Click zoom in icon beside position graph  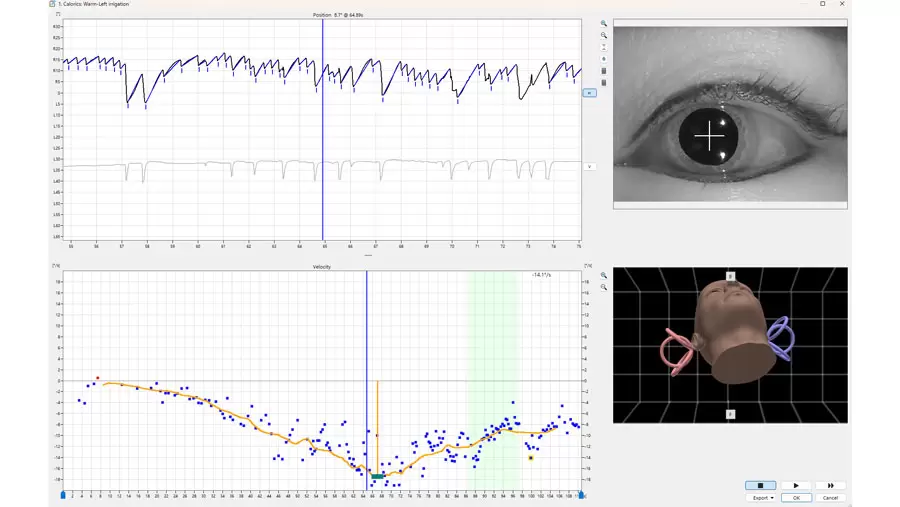click(604, 23)
